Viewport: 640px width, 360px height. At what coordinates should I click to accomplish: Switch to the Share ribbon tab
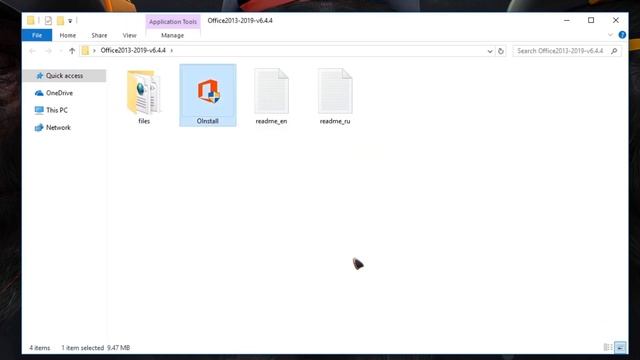click(99, 36)
